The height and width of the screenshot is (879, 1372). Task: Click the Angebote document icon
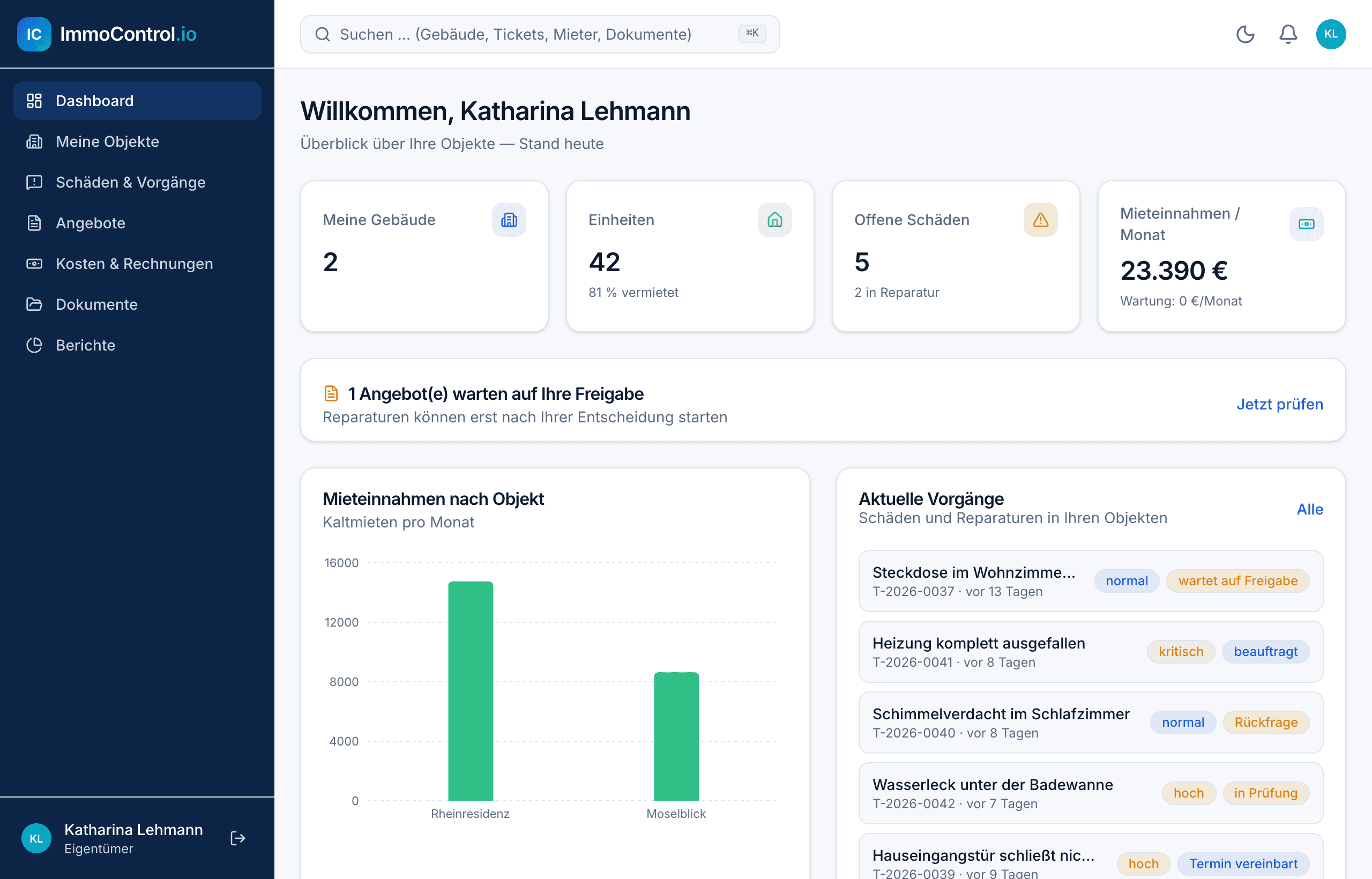pos(34,223)
